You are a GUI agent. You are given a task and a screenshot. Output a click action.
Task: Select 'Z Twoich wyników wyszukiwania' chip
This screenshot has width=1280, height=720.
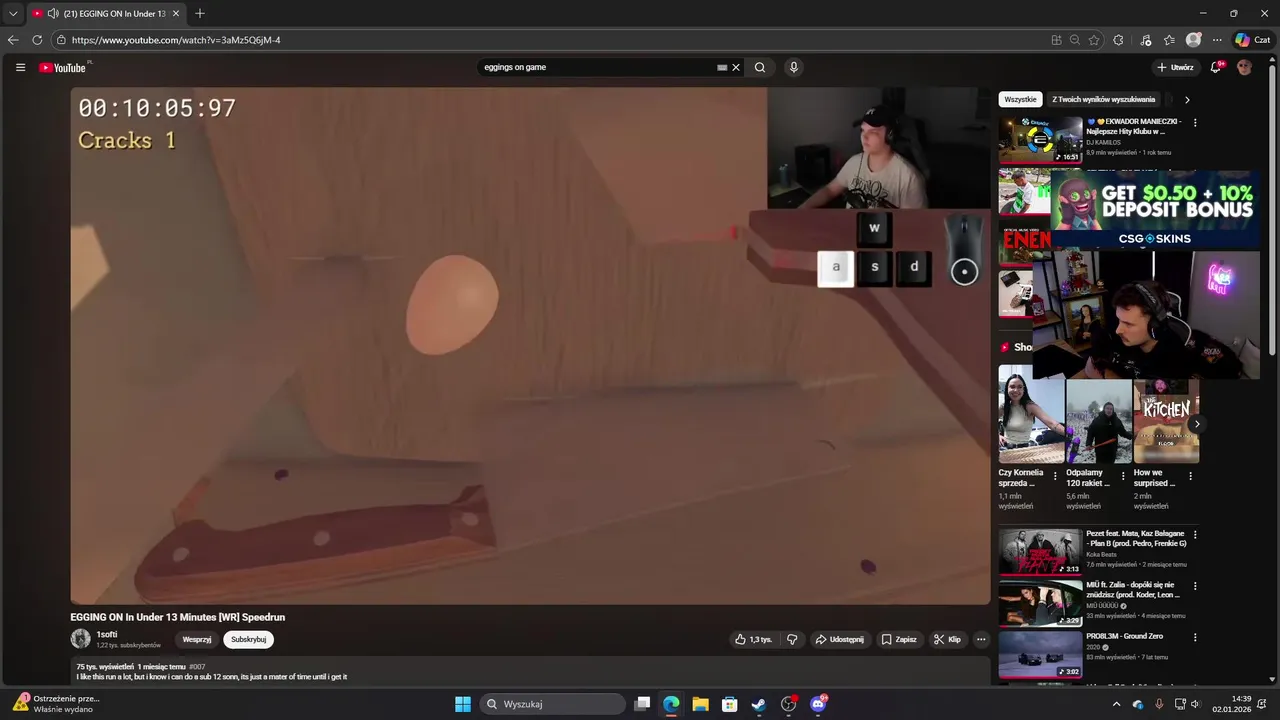coord(1103,100)
